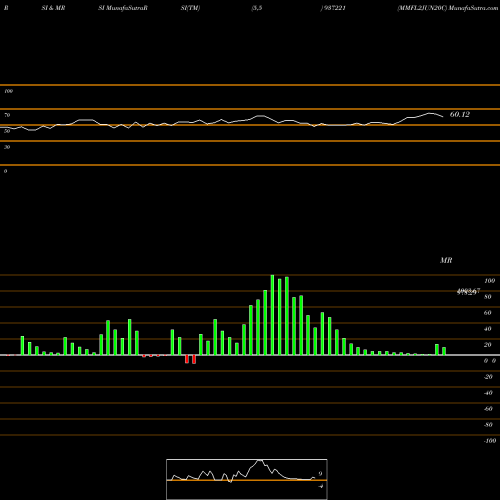Click the "(5,5" parameter text in header

(257, 8)
